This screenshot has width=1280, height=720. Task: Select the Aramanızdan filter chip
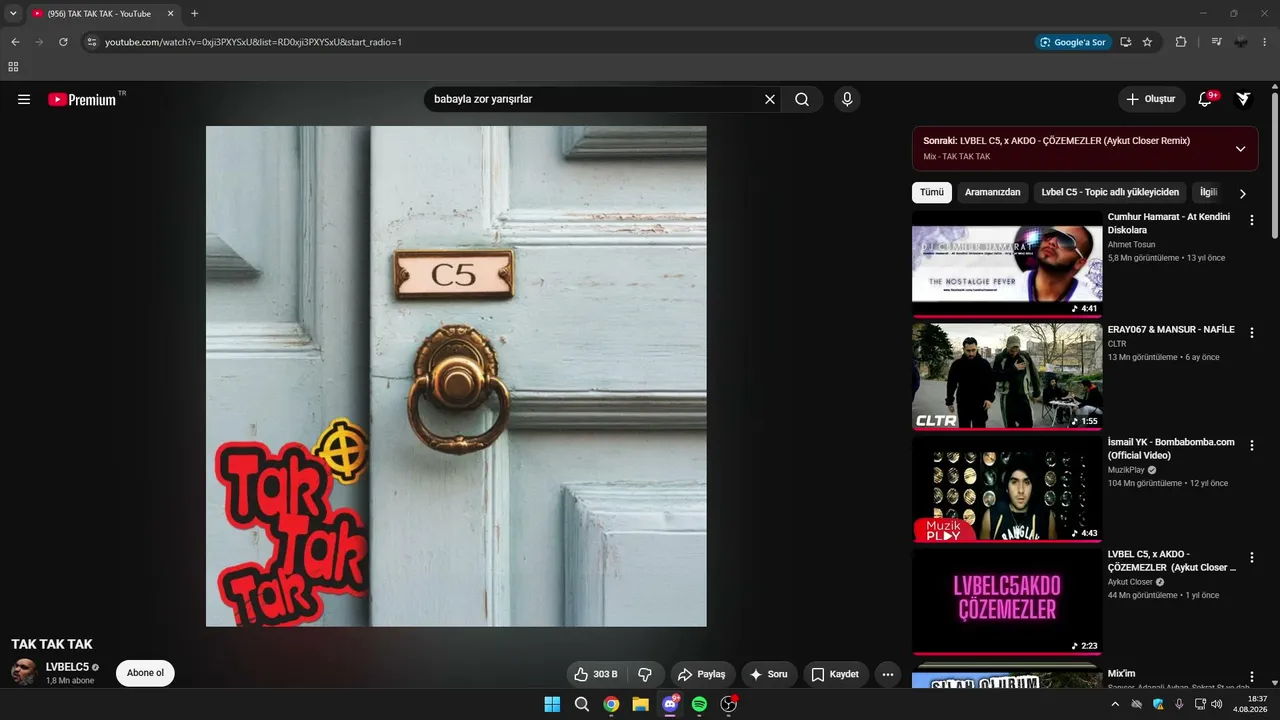tap(993, 192)
